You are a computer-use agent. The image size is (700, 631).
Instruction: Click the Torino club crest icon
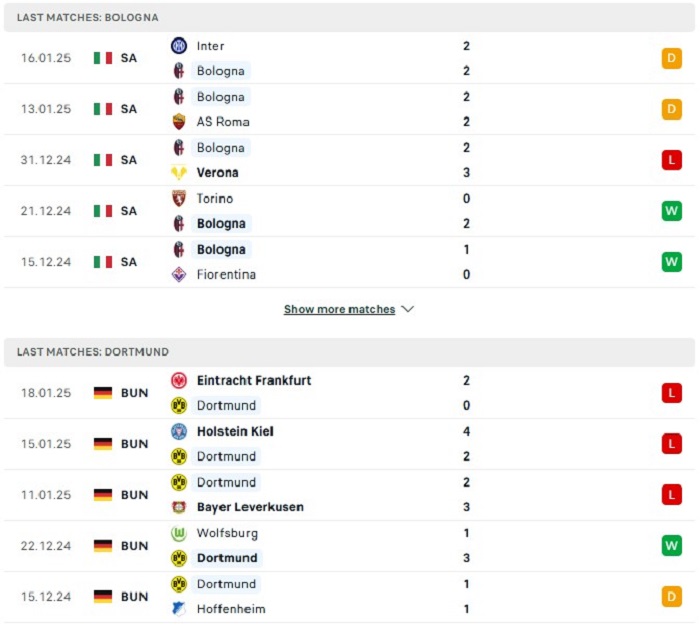coord(179,198)
